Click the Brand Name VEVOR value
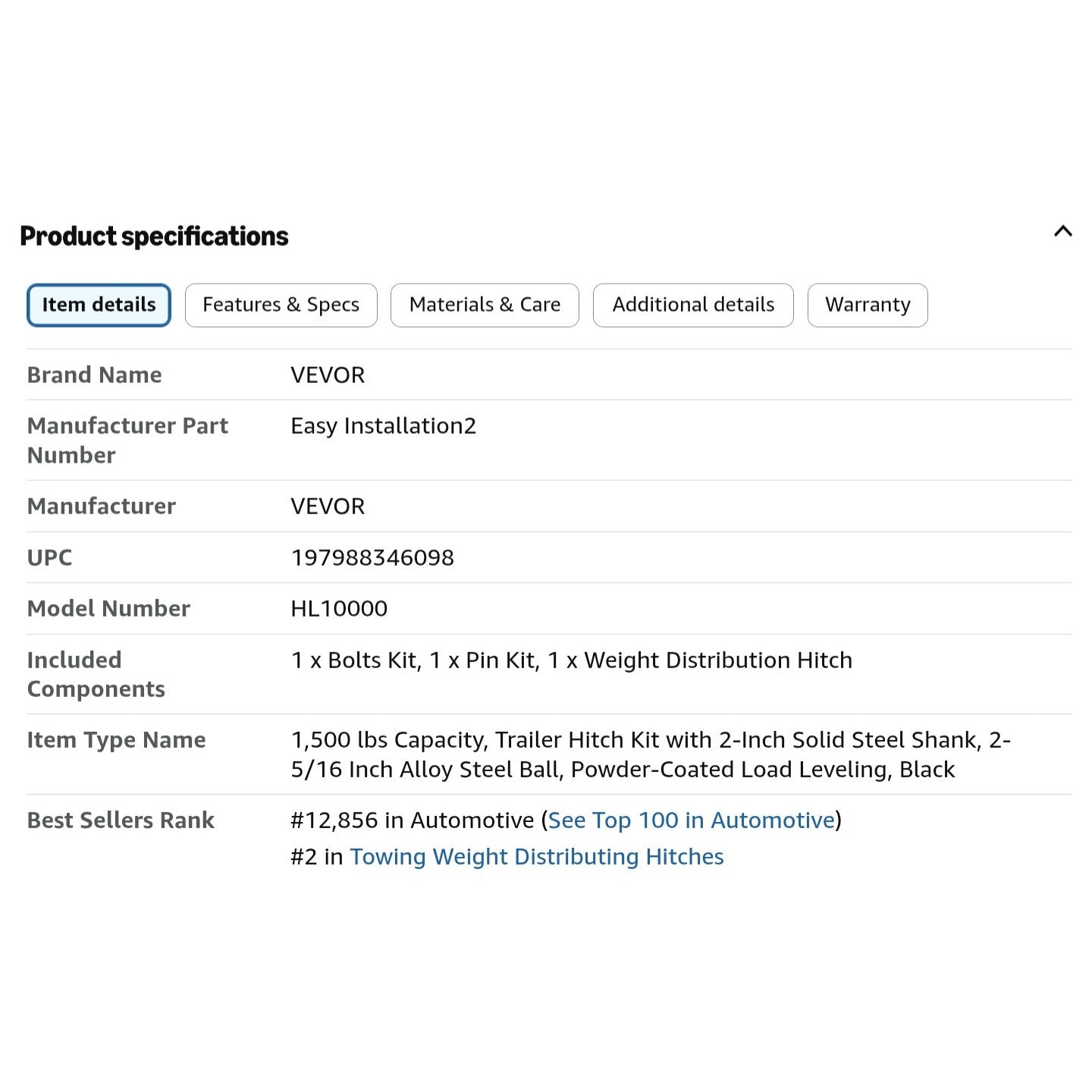 pyautogui.click(x=328, y=375)
